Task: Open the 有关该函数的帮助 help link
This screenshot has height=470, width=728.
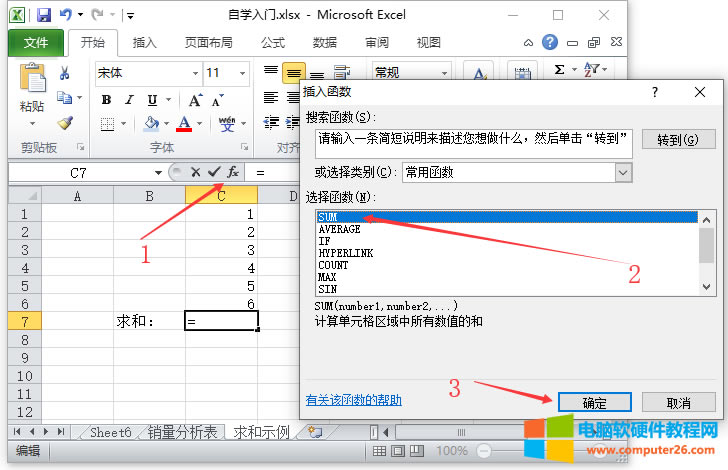Action: coord(354,400)
